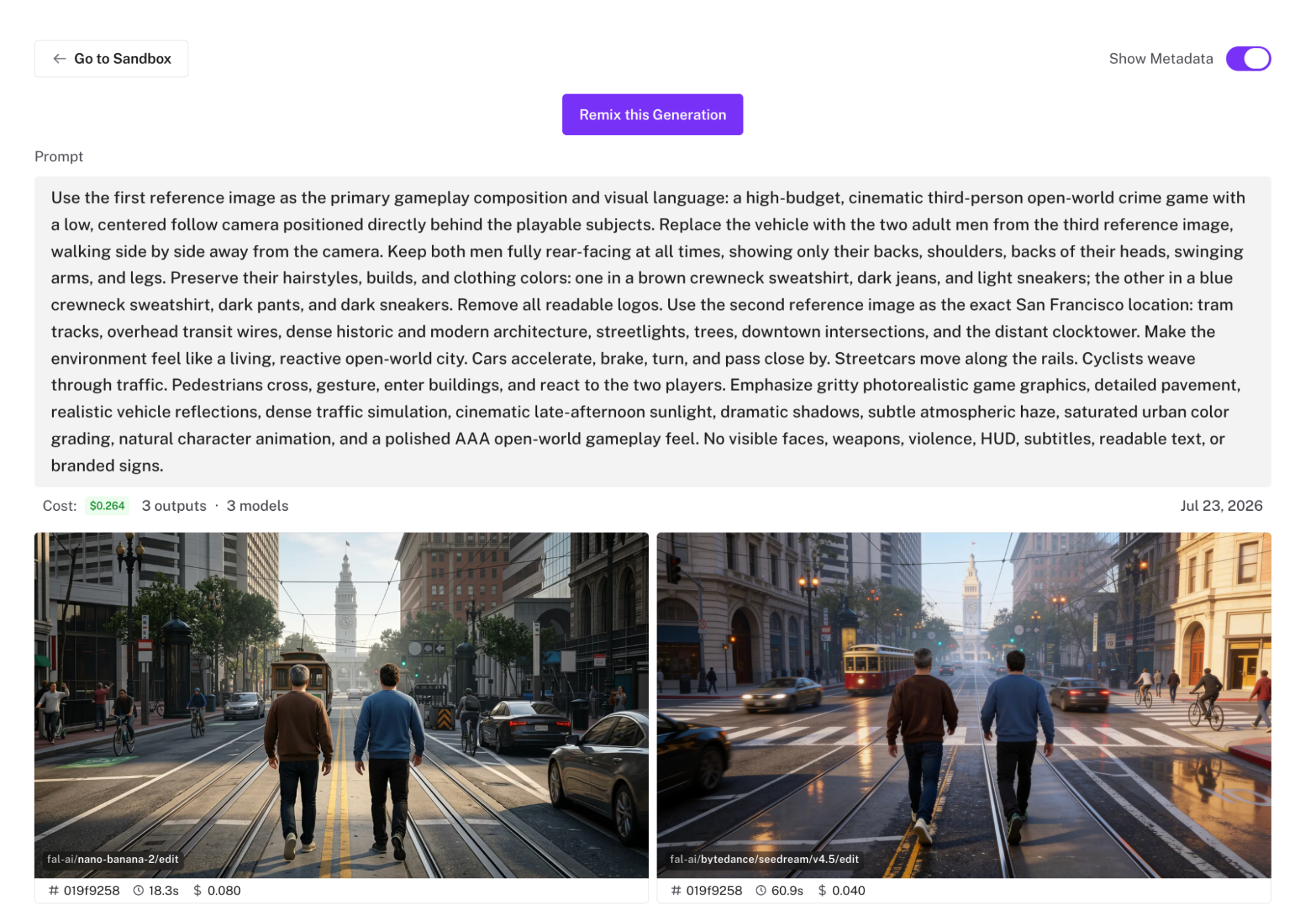Click hash icon under seedream image
1316x911 pixels.
[x=675, y=890]
